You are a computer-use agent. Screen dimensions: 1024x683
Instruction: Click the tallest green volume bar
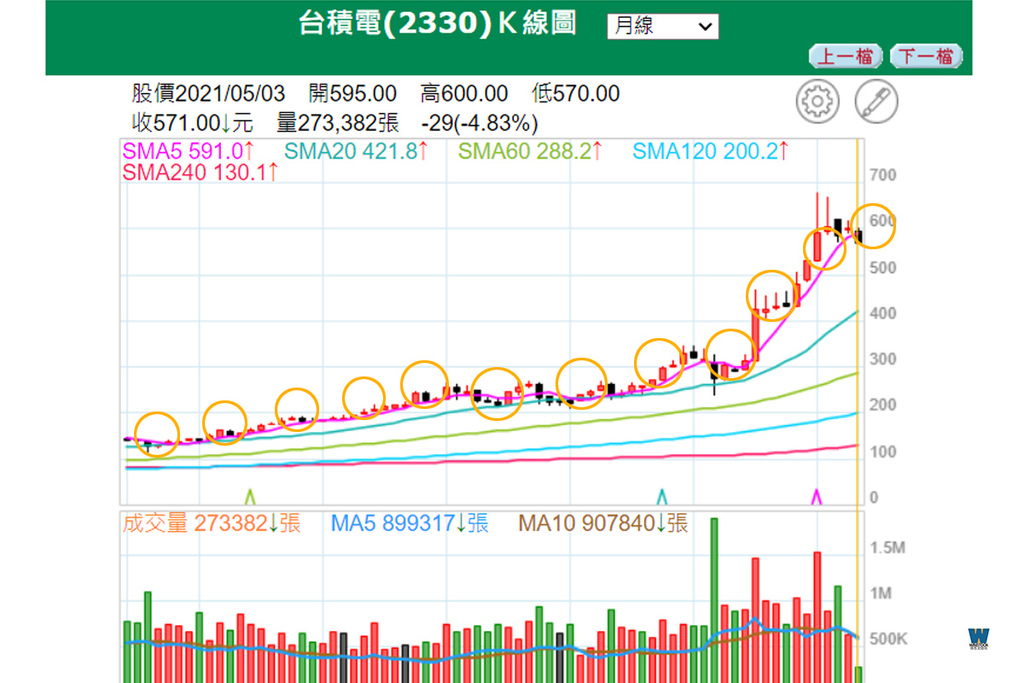(714, 600)
